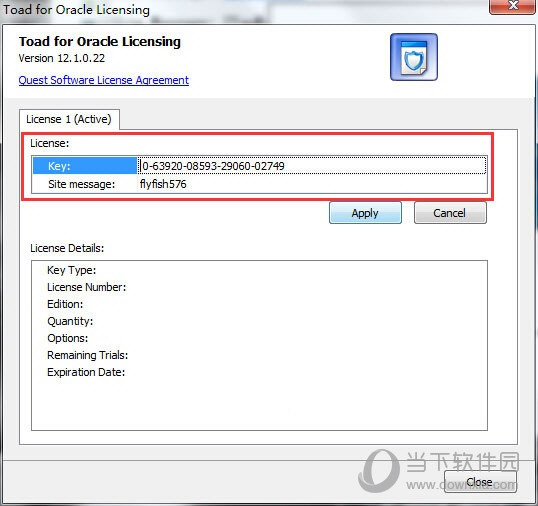Click the License Number: details row
This screenshot has width=538, height=506.
pyautogui.click(x=86, y=287)
